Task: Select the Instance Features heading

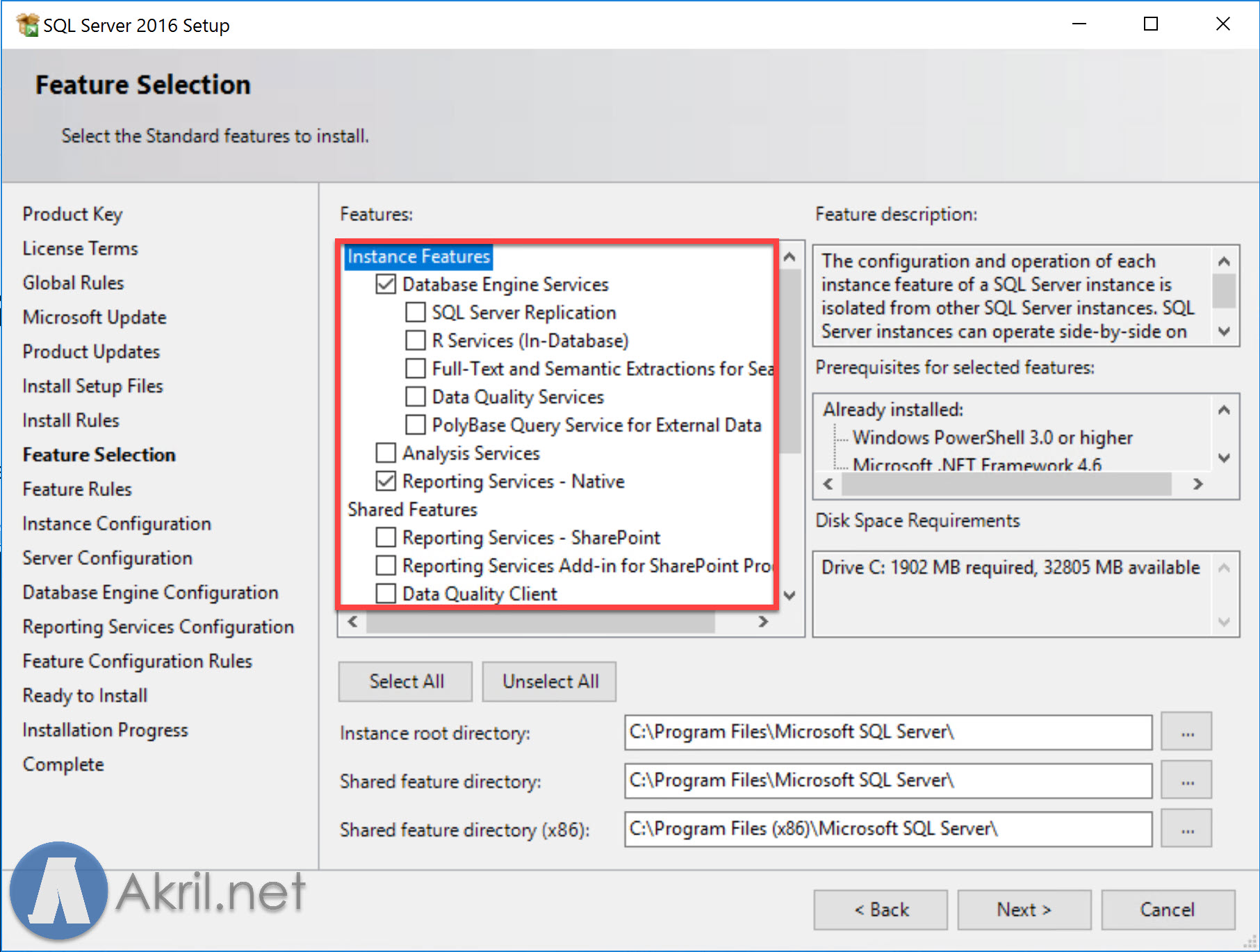Action: pos(418,256)
